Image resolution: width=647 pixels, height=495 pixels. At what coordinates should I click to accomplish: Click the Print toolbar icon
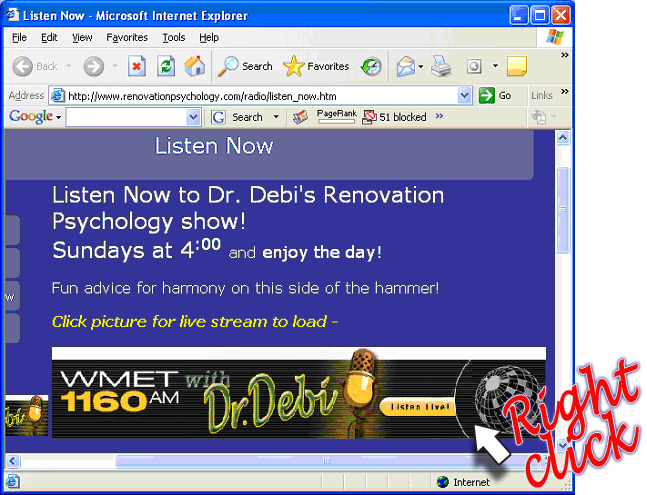point(442,66)
